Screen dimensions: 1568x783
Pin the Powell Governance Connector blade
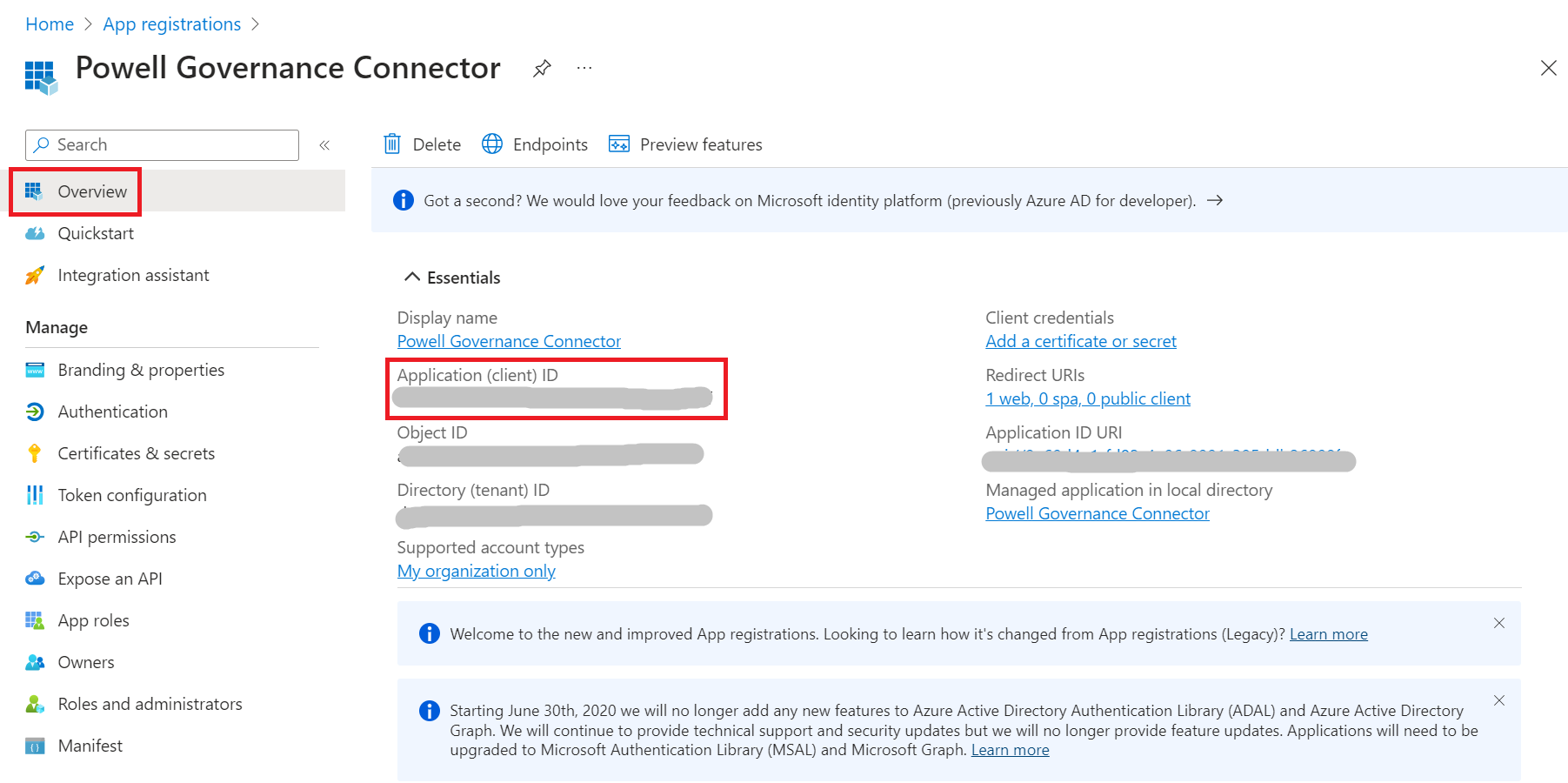542,68
